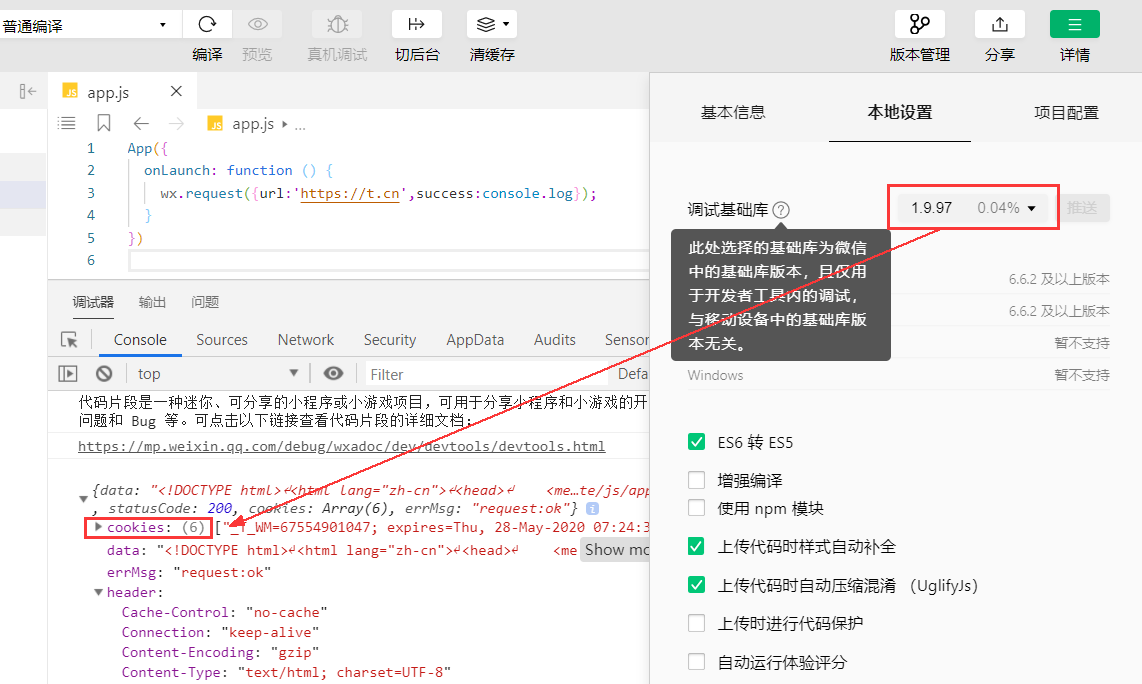The height and width of the screenshot is (684, 1142).
Task: Click the app.js breadcrumb label
Action: [253, 124]
